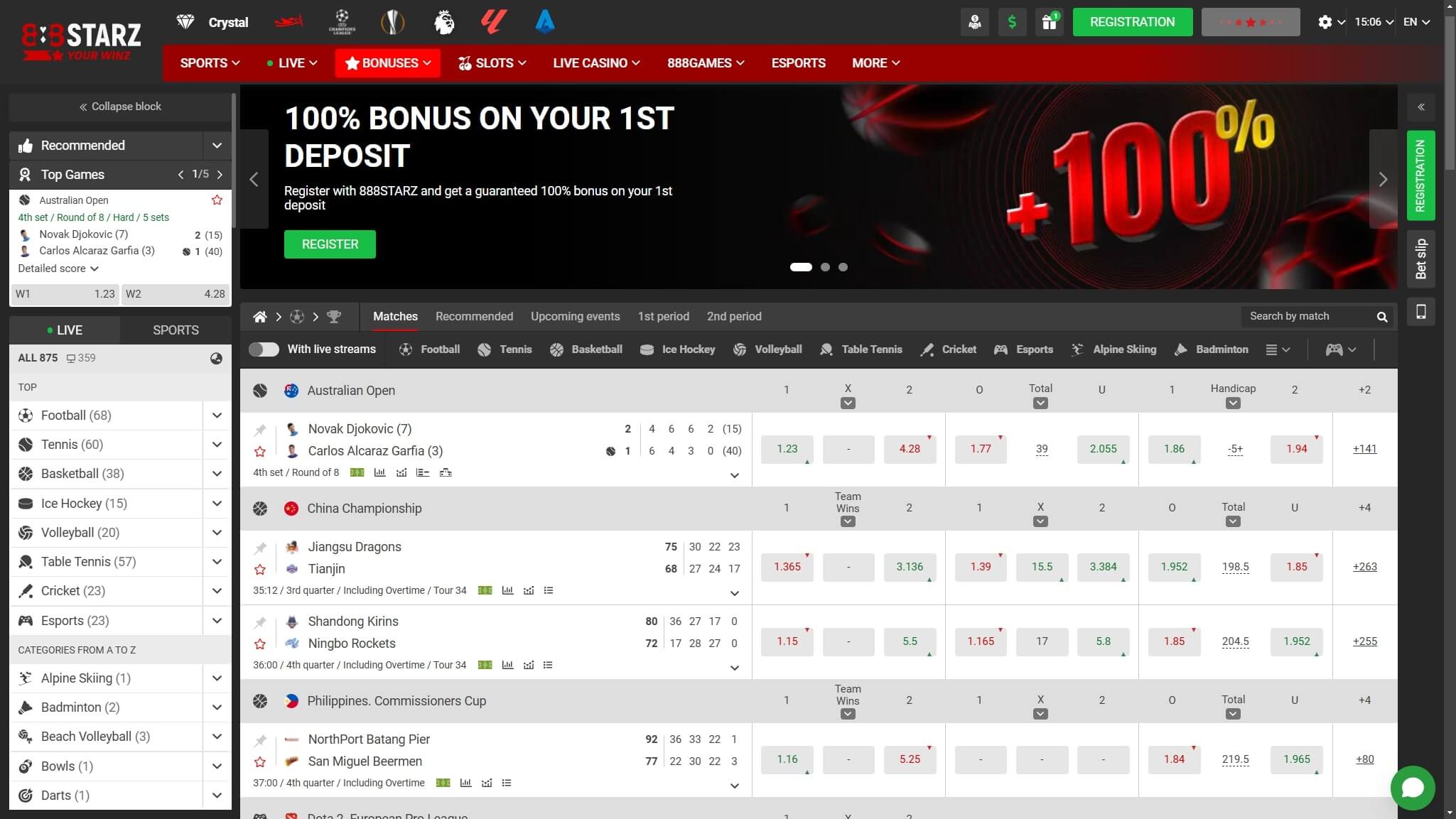Open +141 more markets for Djokovic match
This screenshot has width=1456, height=819.
click(1364, 449)
